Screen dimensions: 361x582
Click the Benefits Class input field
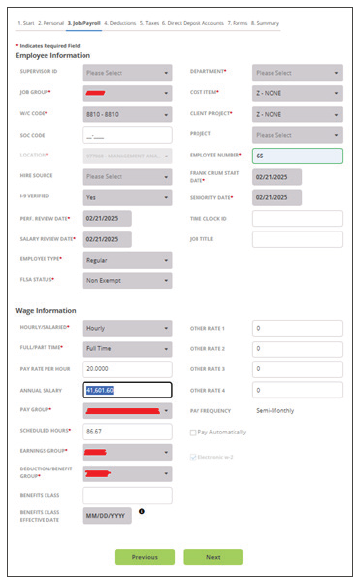coord(127,496)
